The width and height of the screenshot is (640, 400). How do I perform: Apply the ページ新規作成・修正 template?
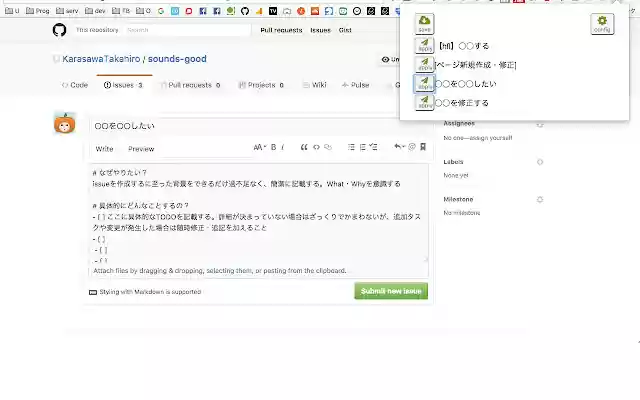pos(424,64)
